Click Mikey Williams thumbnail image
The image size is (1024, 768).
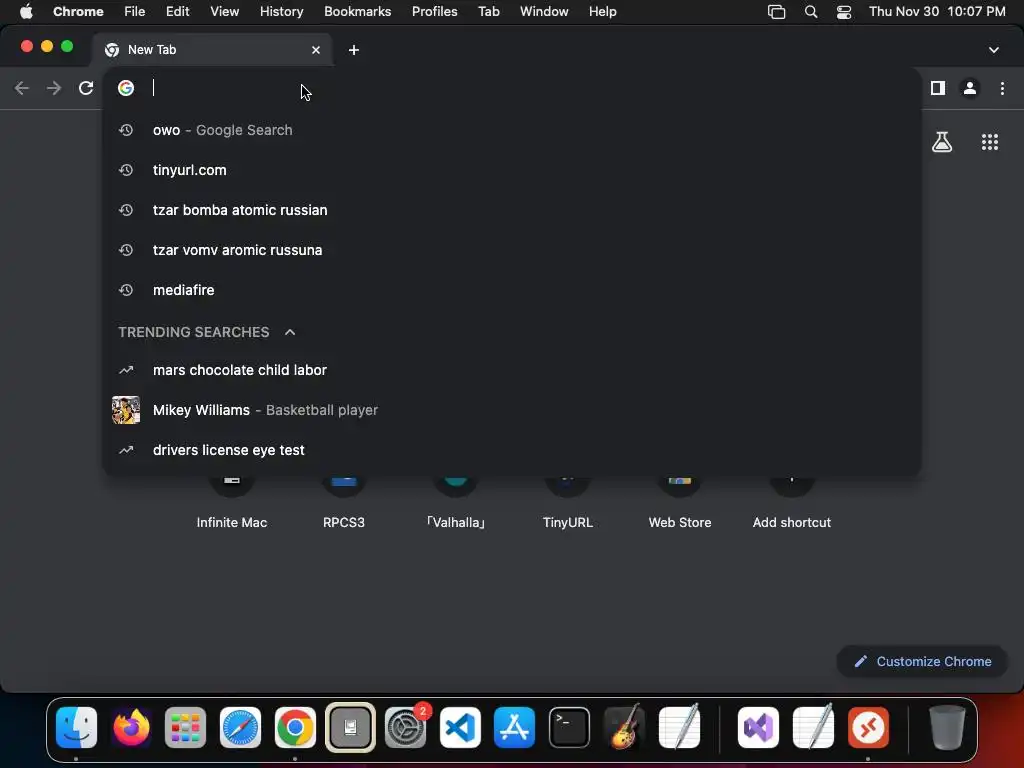pos(126,410)
